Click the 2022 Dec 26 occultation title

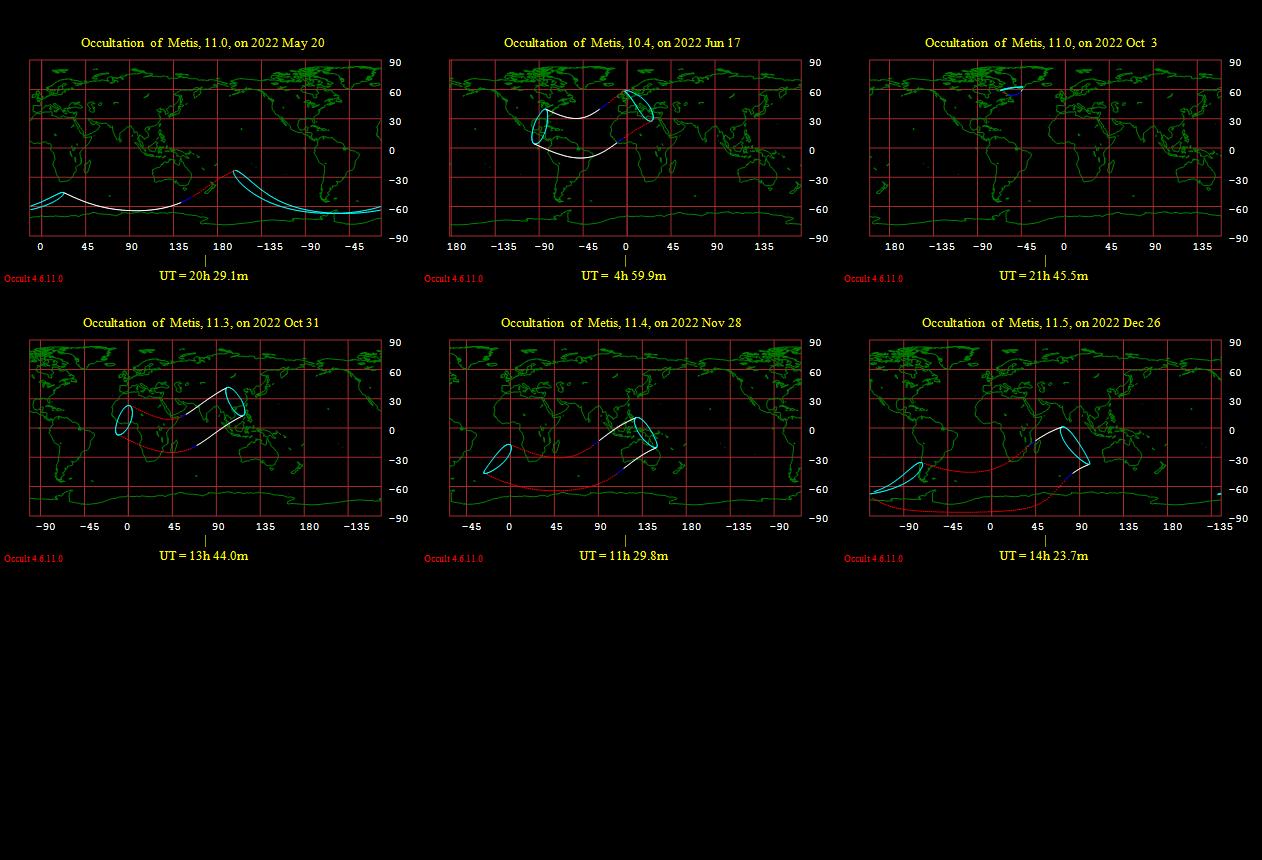[1041, 323]
